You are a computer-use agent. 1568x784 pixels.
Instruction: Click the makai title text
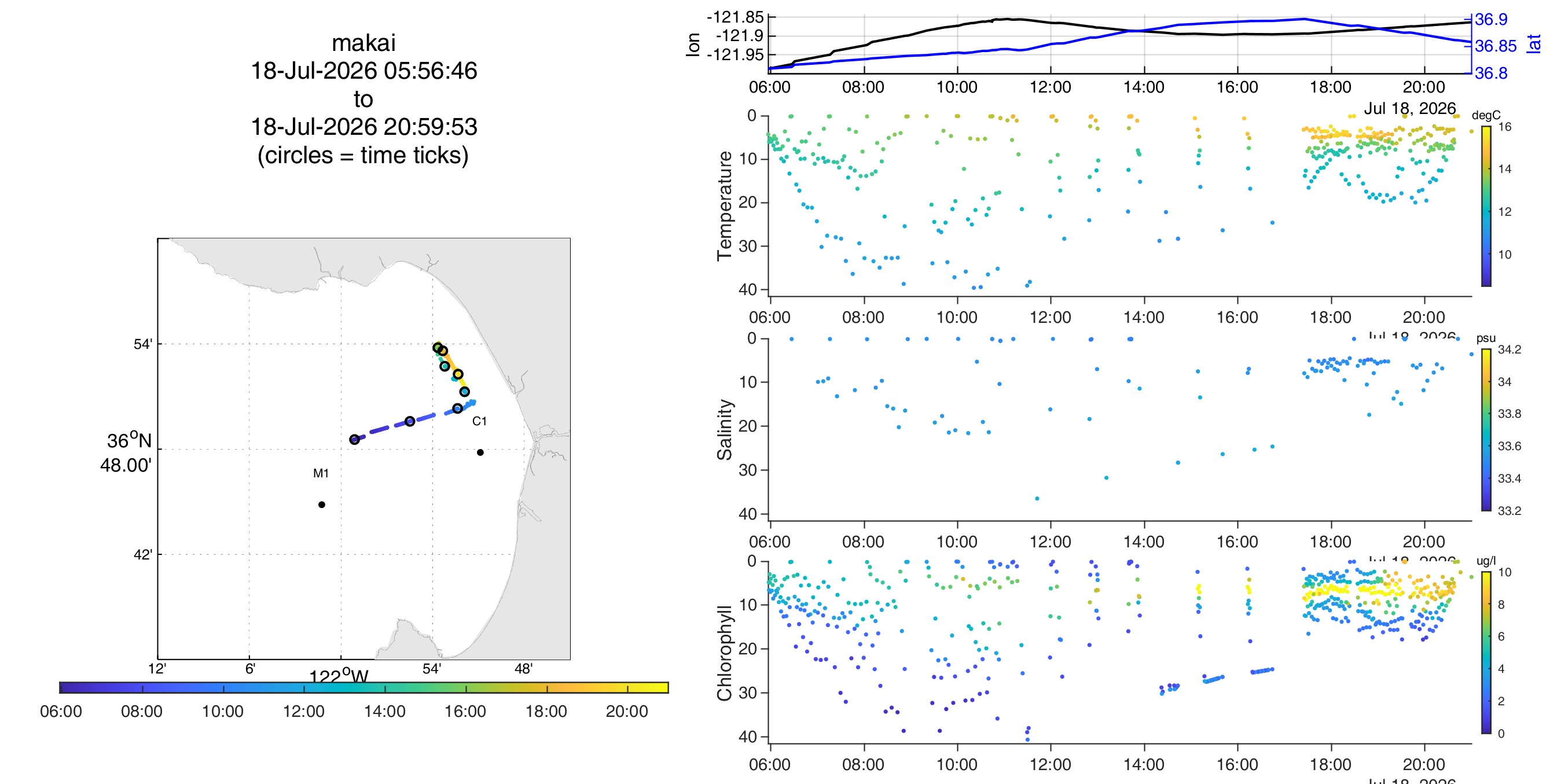[364, 43]
